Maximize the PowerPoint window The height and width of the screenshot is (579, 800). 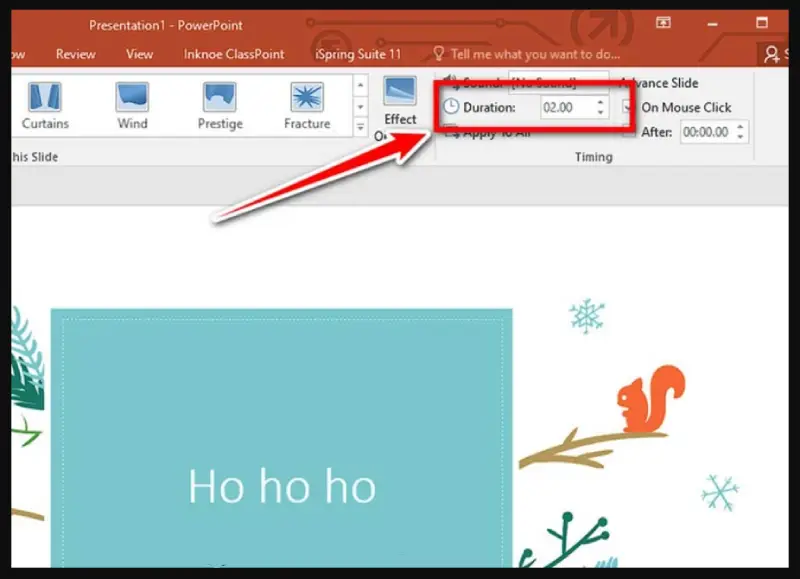tap(762, 22)
